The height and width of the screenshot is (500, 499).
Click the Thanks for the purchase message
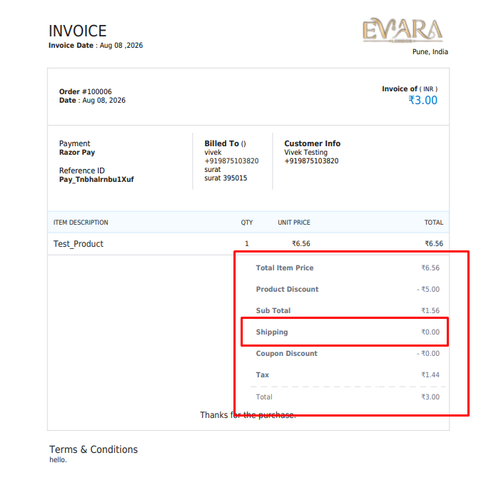(x=248, y=415)
